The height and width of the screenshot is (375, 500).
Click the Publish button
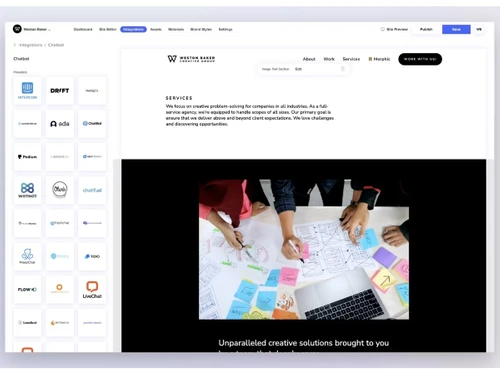426,29
